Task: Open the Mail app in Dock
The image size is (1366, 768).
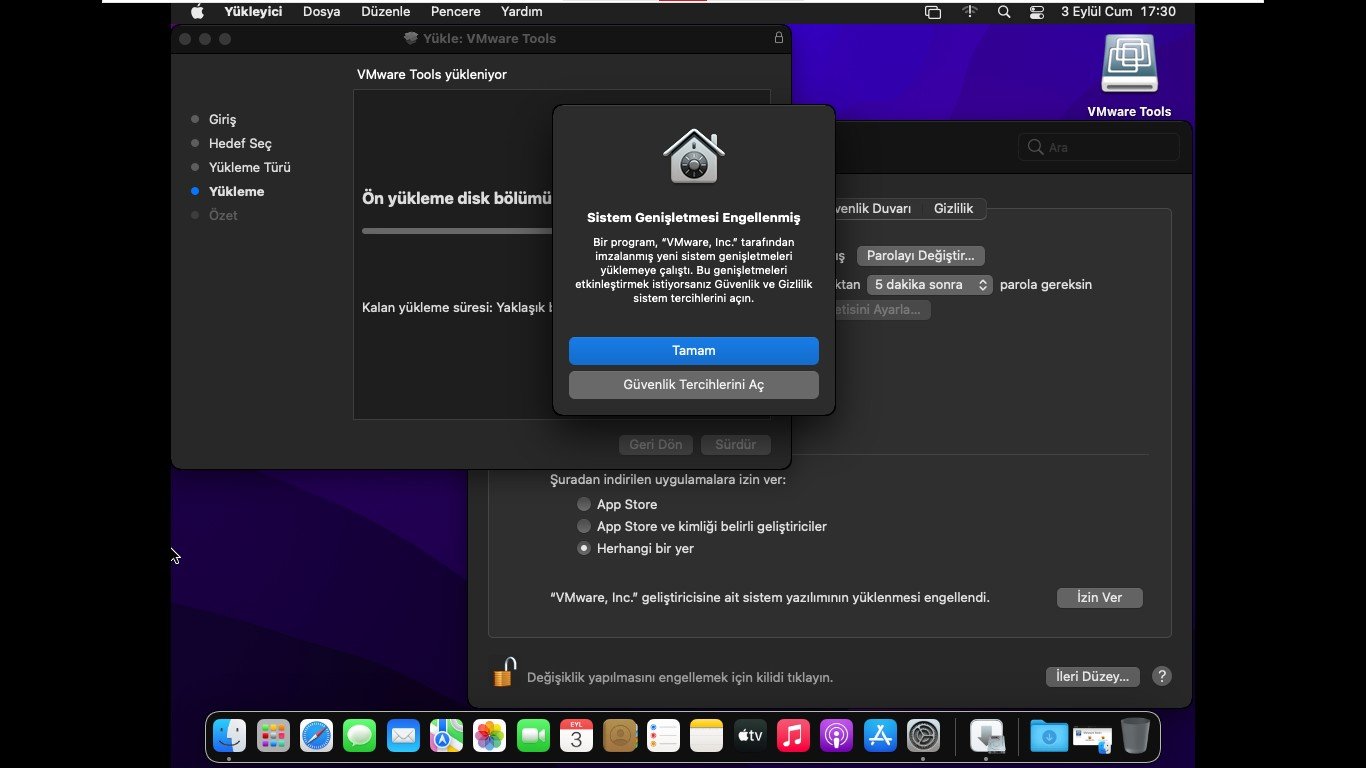Action: [403, 737]
